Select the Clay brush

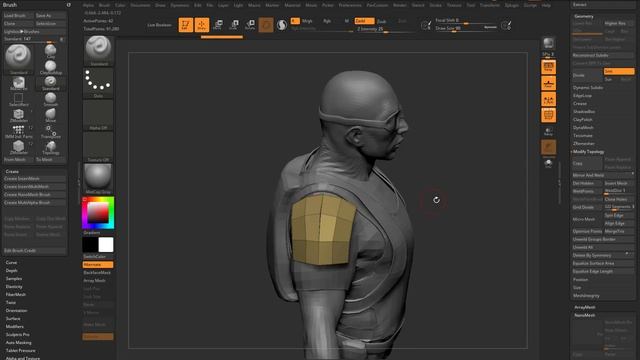[x=51, y=51]
